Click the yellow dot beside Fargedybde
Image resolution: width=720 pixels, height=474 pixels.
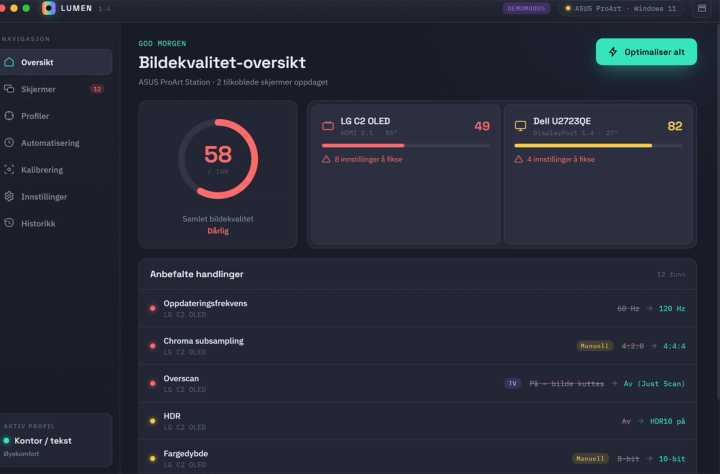tap(152, 458)
